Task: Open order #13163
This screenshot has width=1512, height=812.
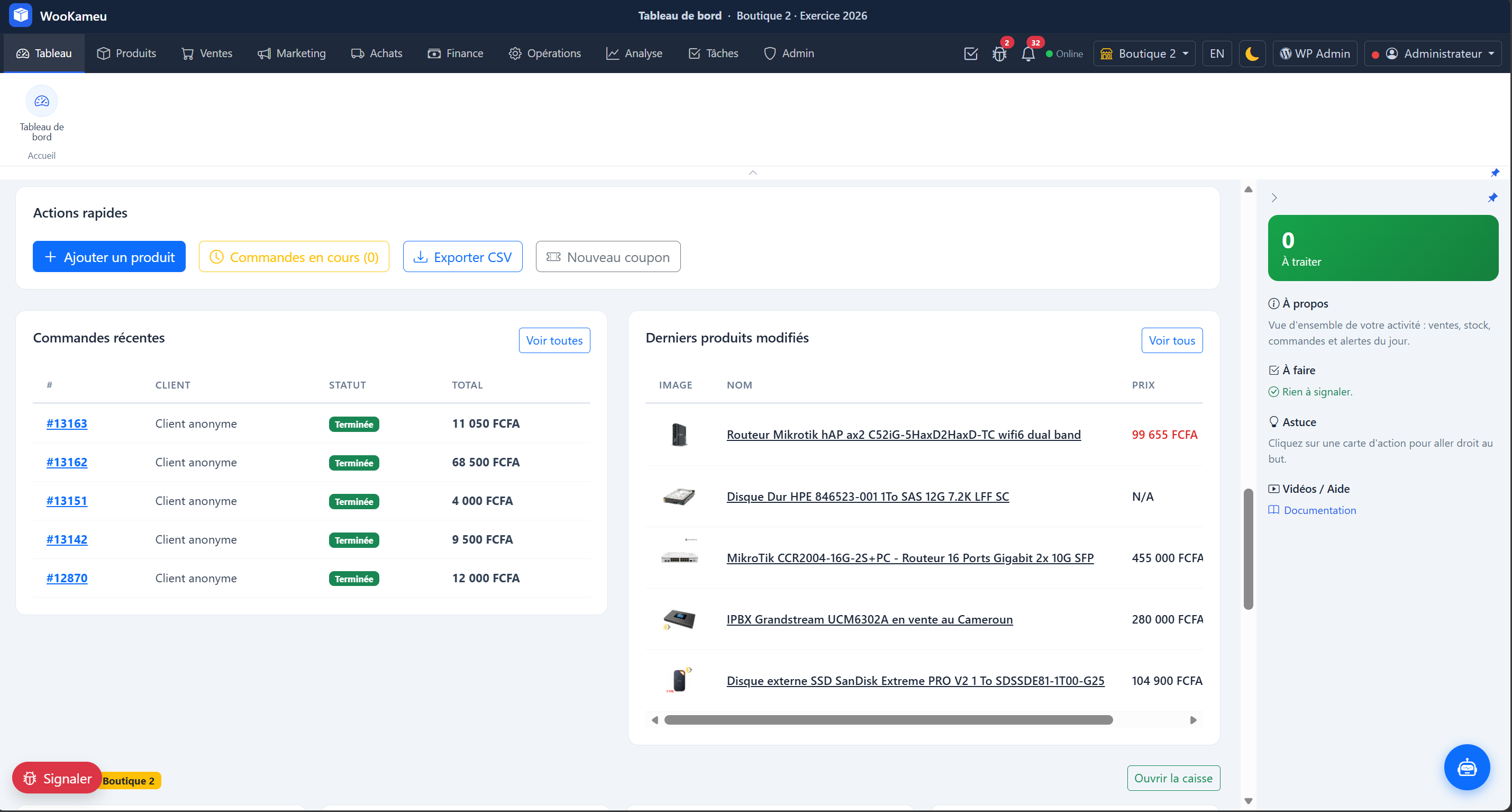Action: click(67, 423)
